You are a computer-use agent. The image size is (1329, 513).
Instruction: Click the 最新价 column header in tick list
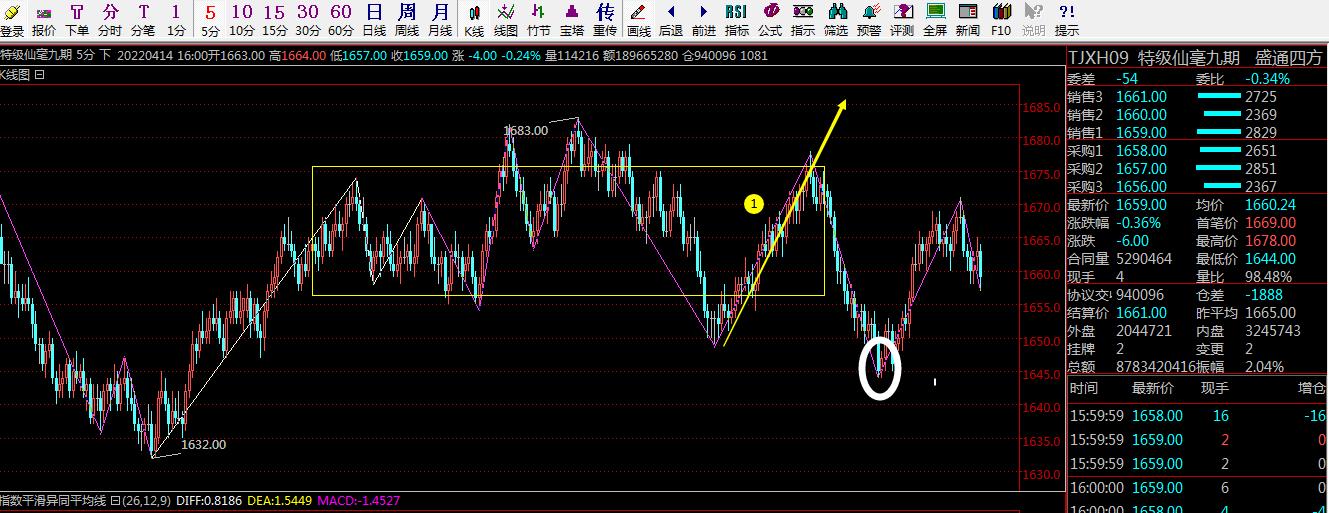[1153, 388]
